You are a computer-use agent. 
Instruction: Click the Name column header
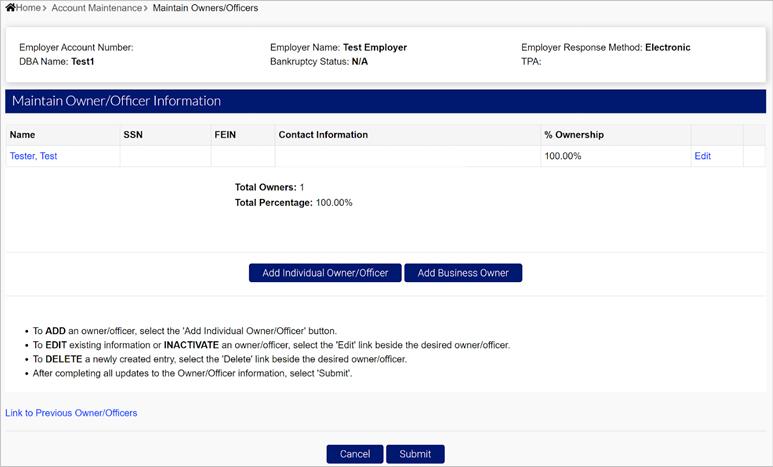22,134
